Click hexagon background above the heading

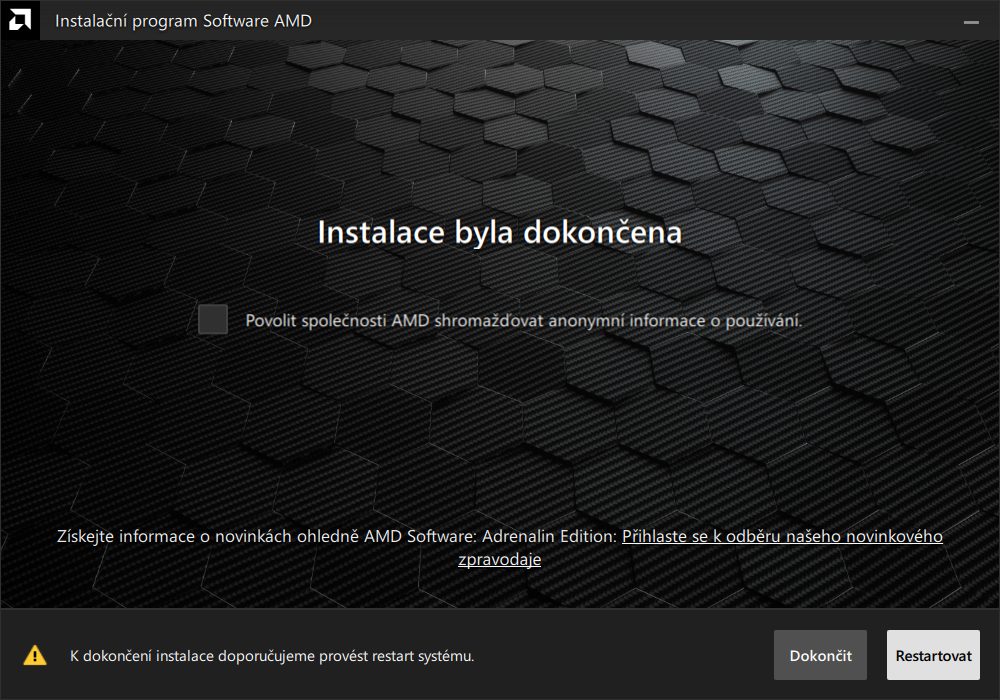click(x=500, y=130)
